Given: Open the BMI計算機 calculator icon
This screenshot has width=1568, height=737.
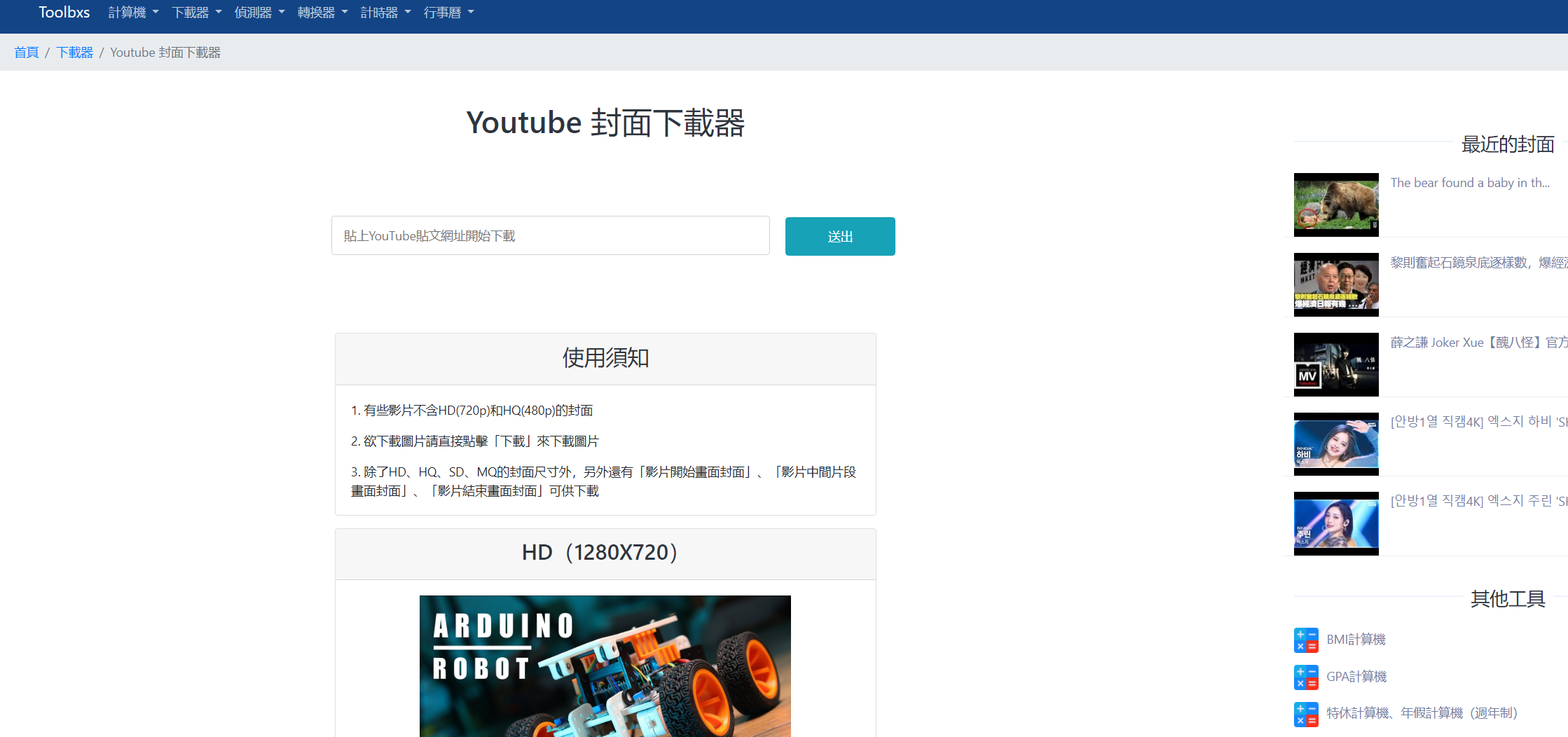Looking at the screenshot, I should (x=1306, y=640).
